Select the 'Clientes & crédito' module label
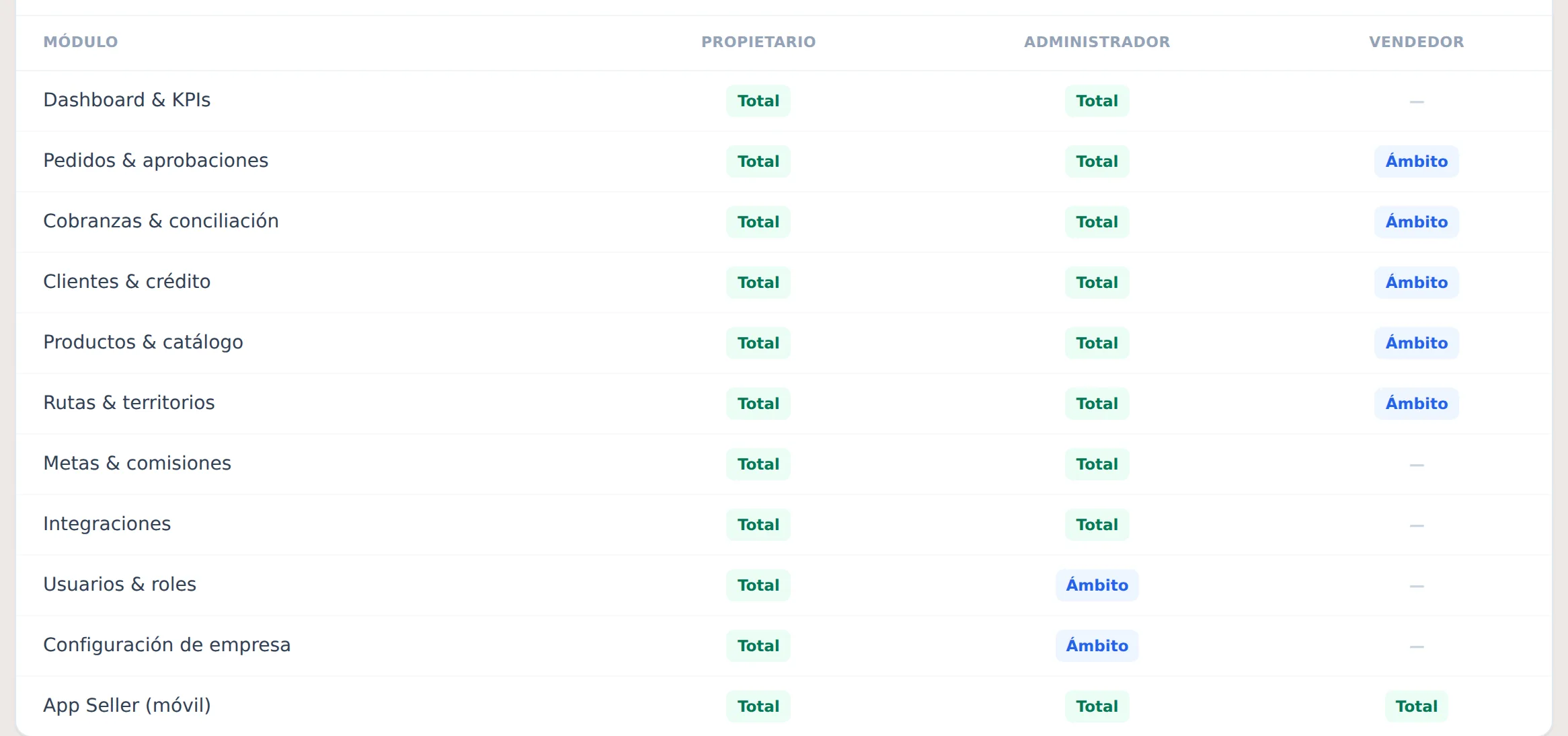Screen dimensions: 1568x736 tap(127, 281)
